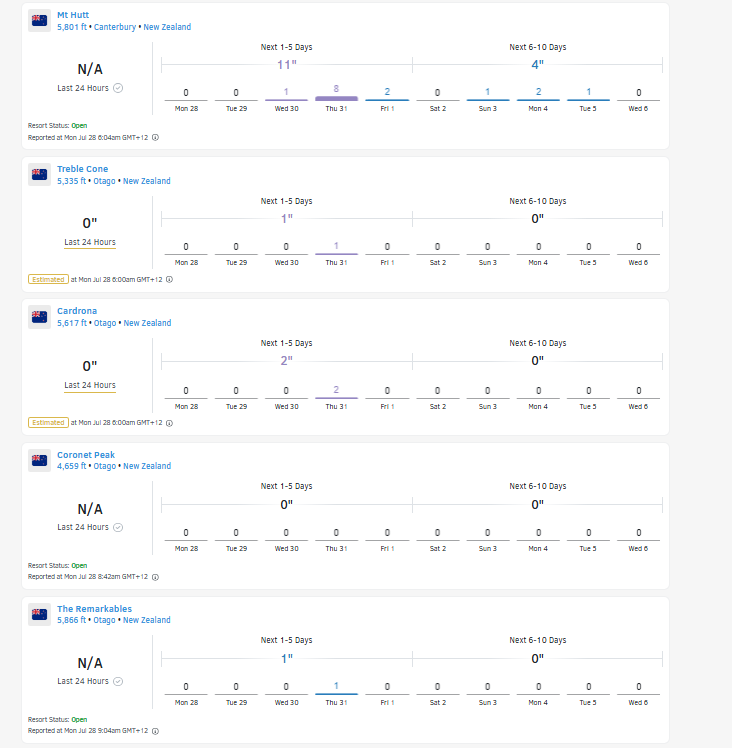Screen dimensions: 732x748
Task: Open The Remarkables resort link
Action: point(94,609)
